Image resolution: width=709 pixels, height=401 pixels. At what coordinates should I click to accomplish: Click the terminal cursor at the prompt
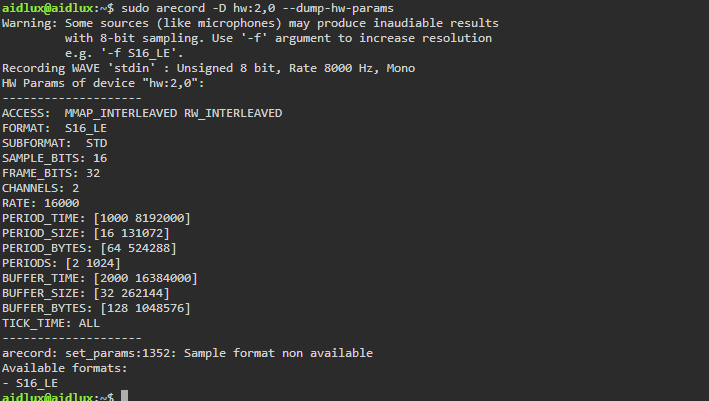point(124,396)
